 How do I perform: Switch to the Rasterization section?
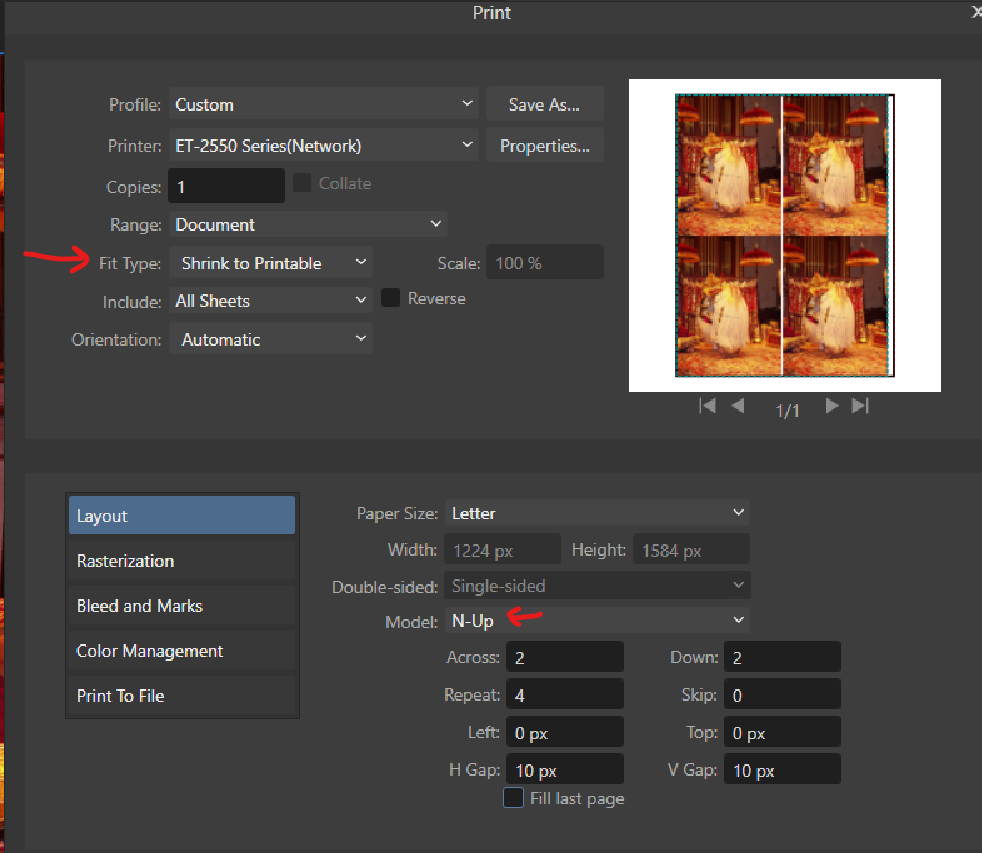(x=181, y=561)
